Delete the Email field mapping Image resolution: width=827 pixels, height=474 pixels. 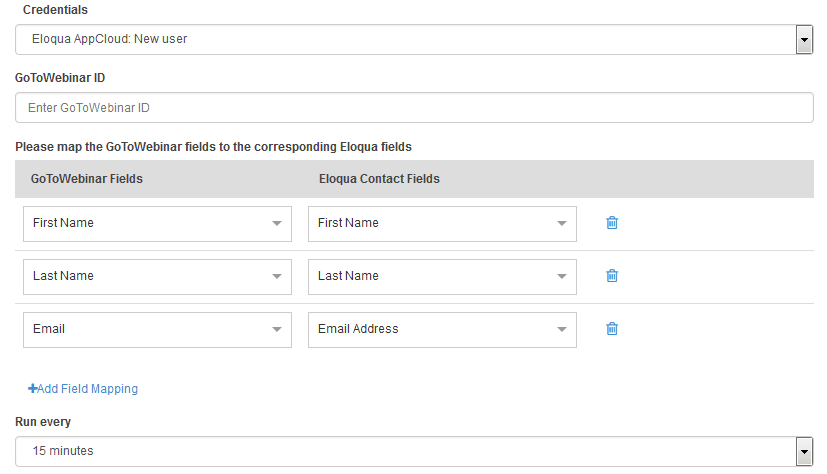pyautogui.click(x=612, y=329)
